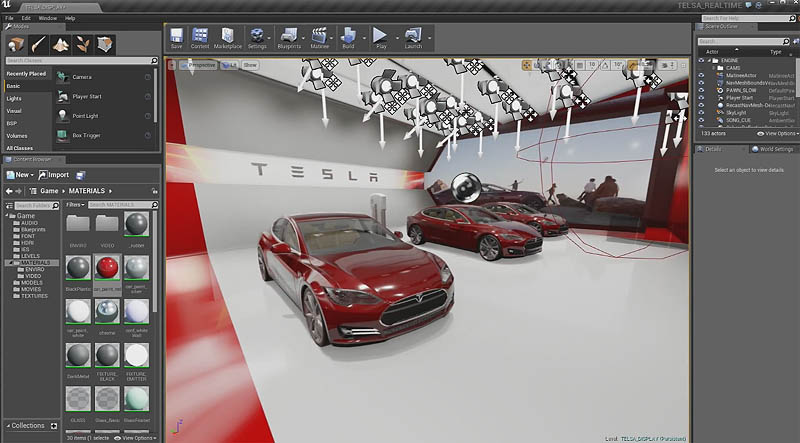Open the Edit menu
This screenshot has width=800, height=443.
point(26,18)
